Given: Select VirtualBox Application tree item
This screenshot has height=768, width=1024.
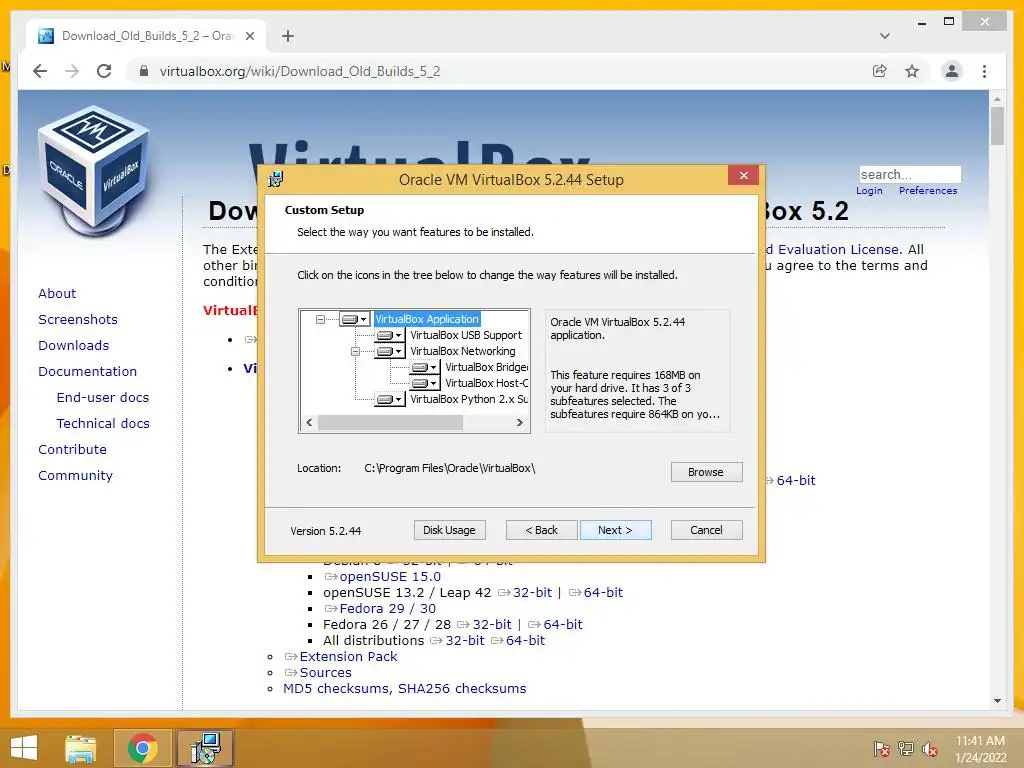Looking at the screenshot, I should (427, 319).
